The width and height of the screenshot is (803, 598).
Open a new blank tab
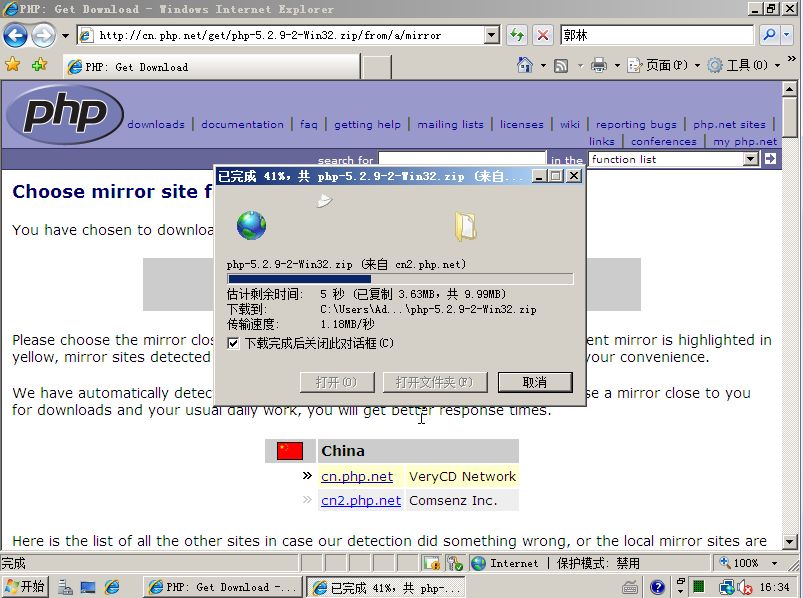click(x=376, y=67)
